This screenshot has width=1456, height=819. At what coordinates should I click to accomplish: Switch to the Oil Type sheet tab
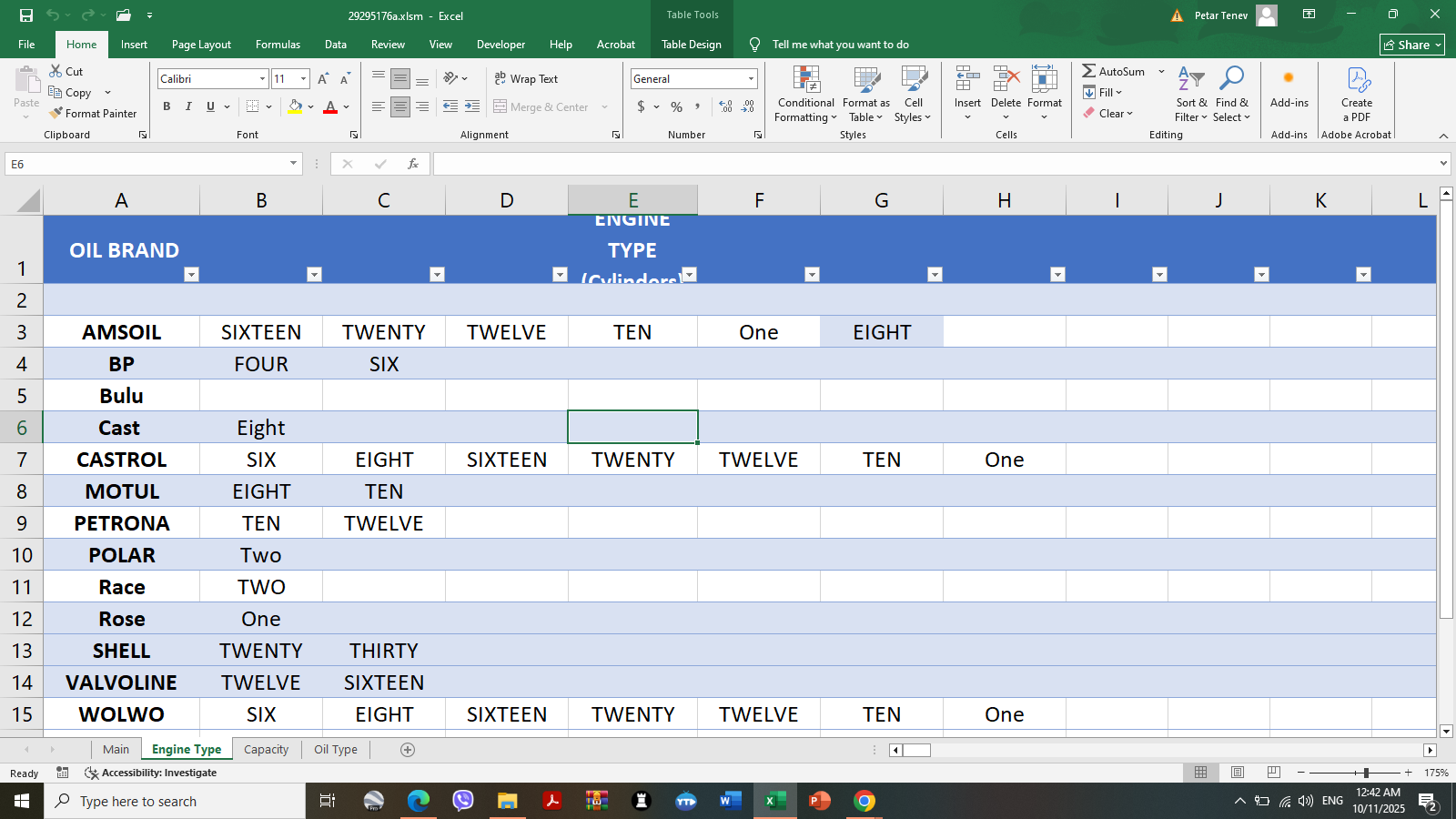click(336, 750)
